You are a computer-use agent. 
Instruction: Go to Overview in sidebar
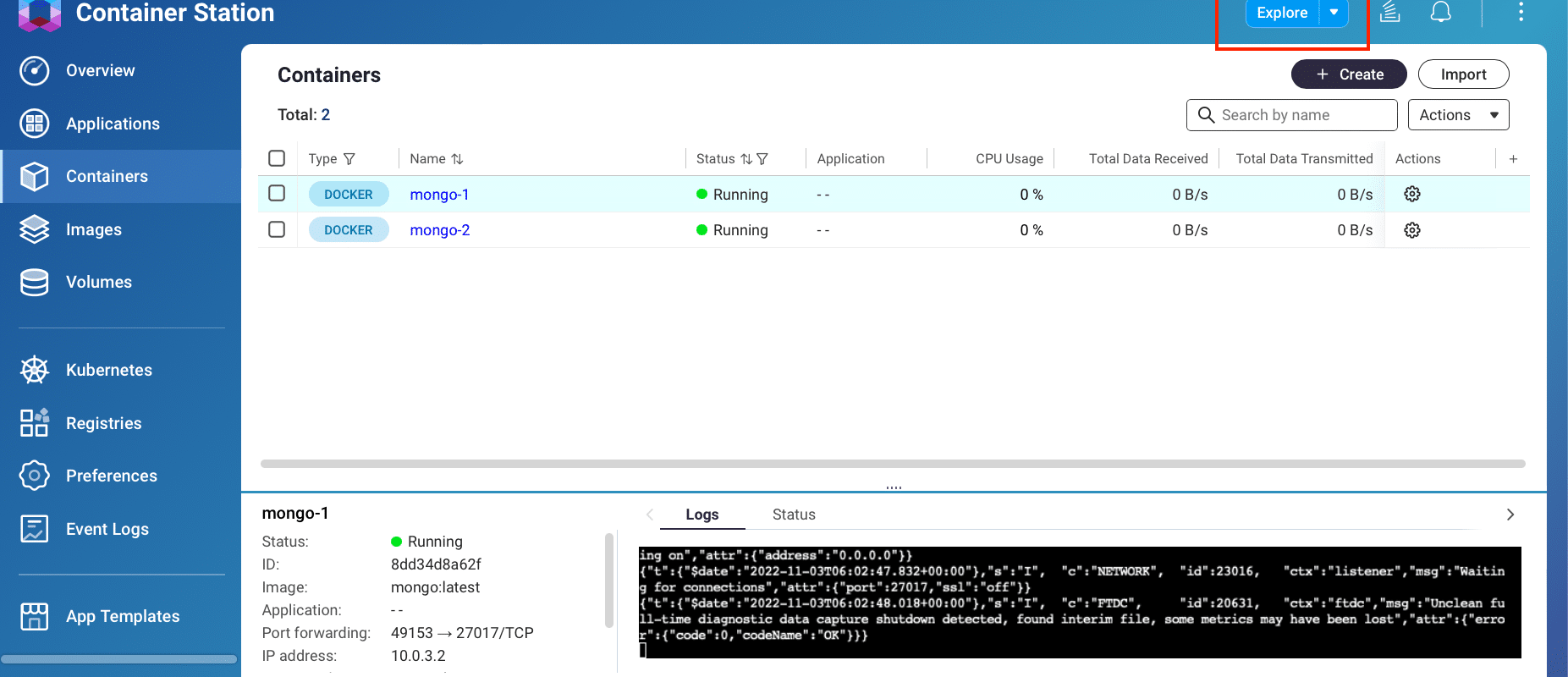100,70
